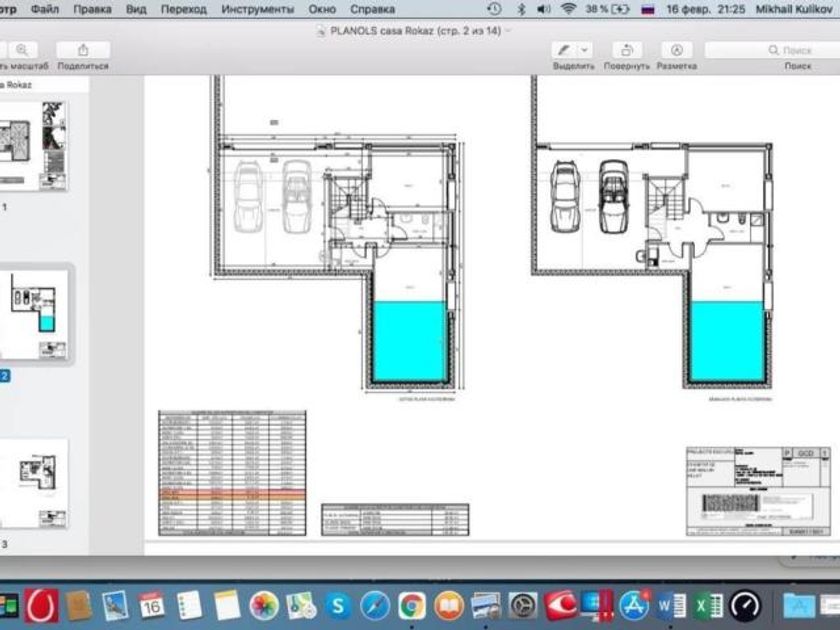Select the Highlight (Выделить) pen tool
The image size is (840, 630).
coord(564,50)
